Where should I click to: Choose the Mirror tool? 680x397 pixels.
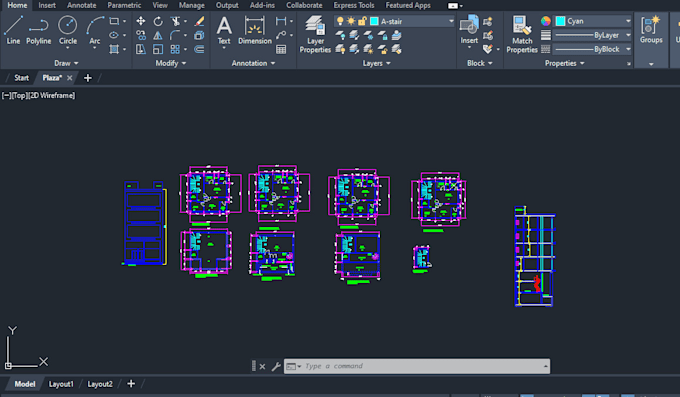(158, 35)
